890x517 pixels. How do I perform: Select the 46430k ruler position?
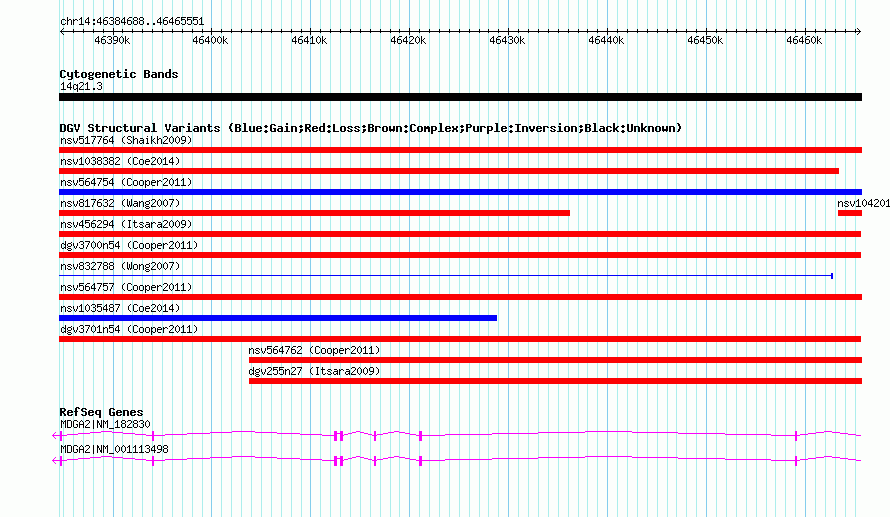coord(507,40)
